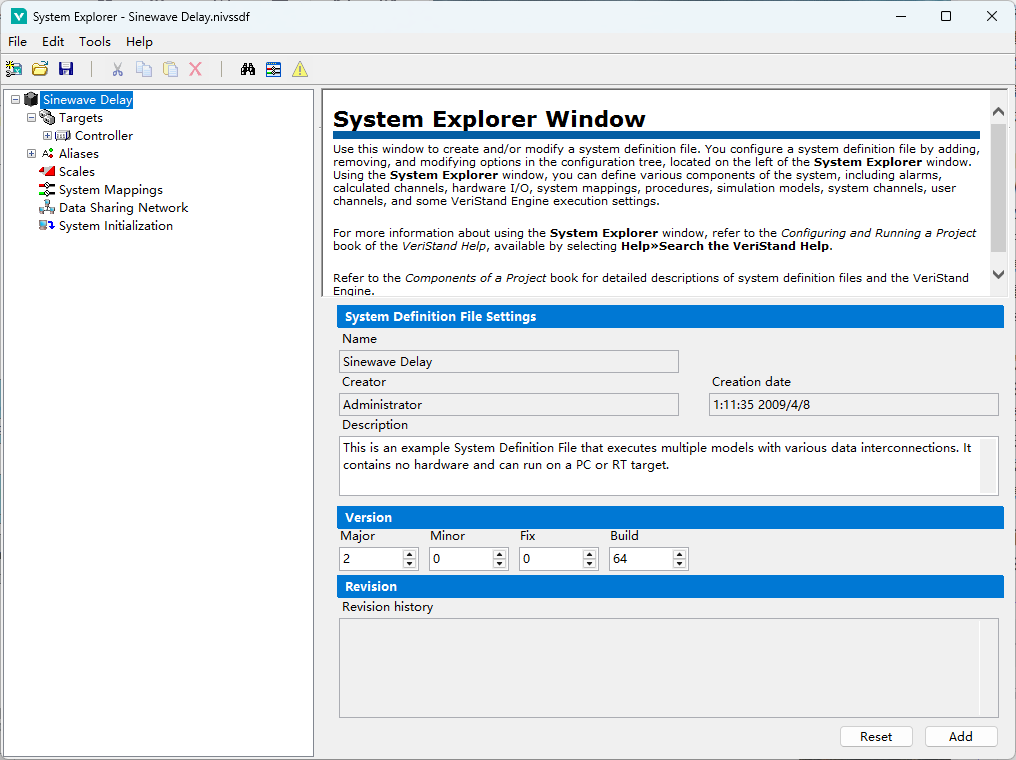Click the VeriStand app icon in title bar
This screenshot has height=760, width=1016.
click(x=19, y=16)
